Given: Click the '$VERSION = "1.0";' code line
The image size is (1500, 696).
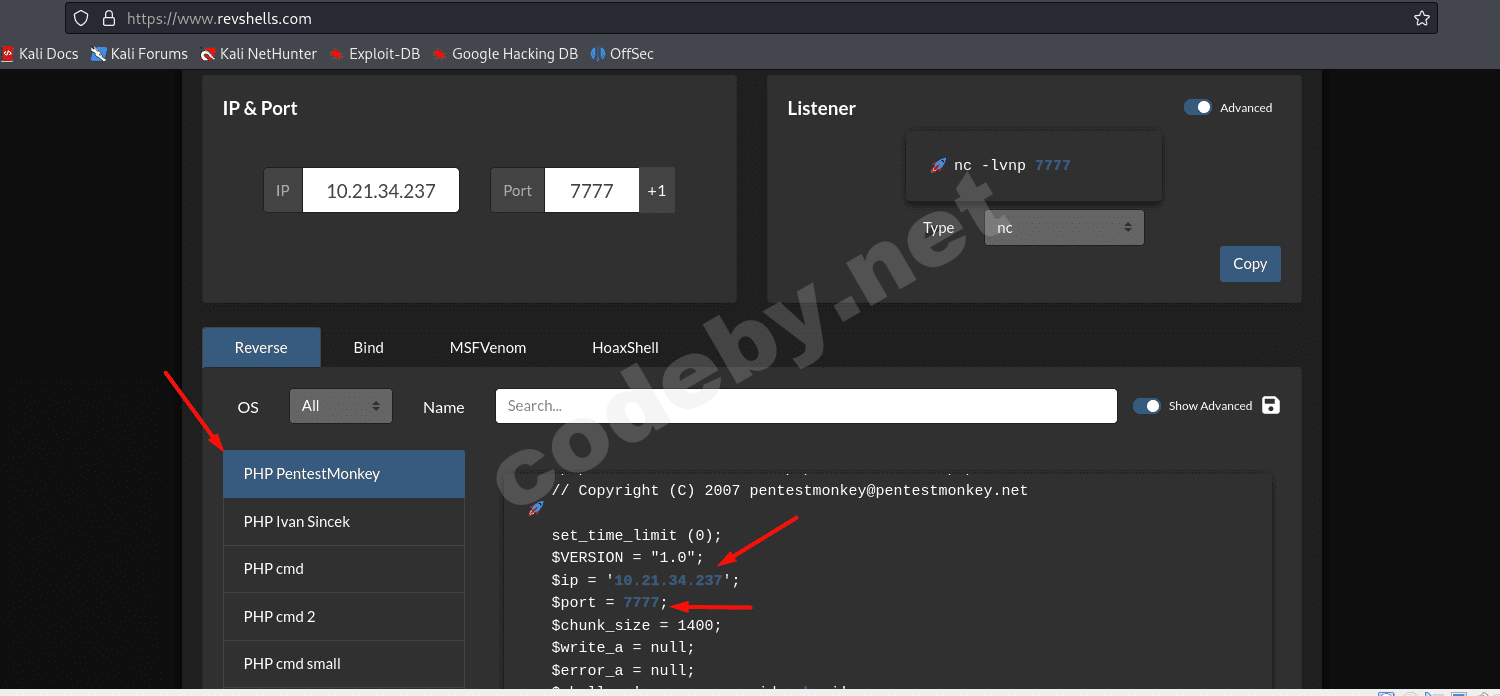Looking at the screenshot, I should 627,557.
